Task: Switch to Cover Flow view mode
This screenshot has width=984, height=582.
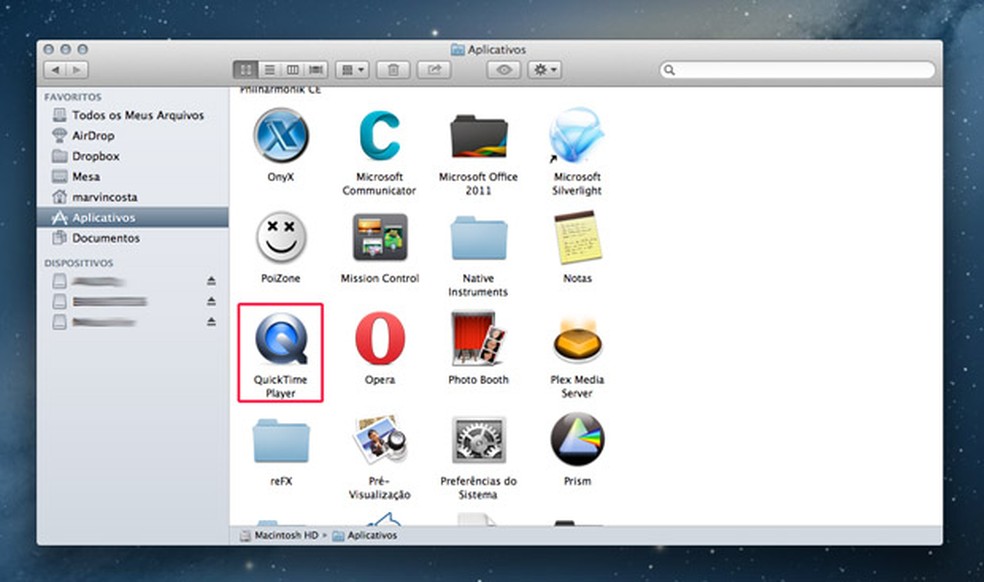Action: (316, 70)
